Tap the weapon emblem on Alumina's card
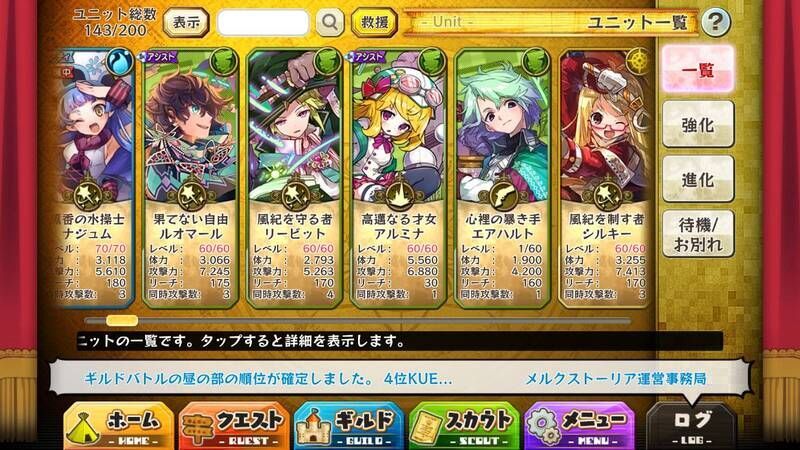The width and height of the screenshot is (800, 450). (399, 195)
